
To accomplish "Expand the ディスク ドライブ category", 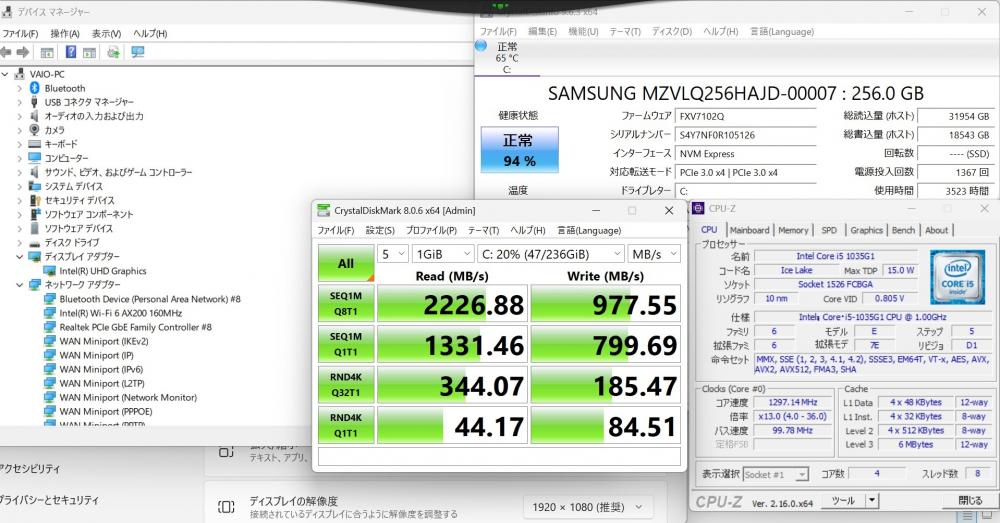I will pos(20,242).
